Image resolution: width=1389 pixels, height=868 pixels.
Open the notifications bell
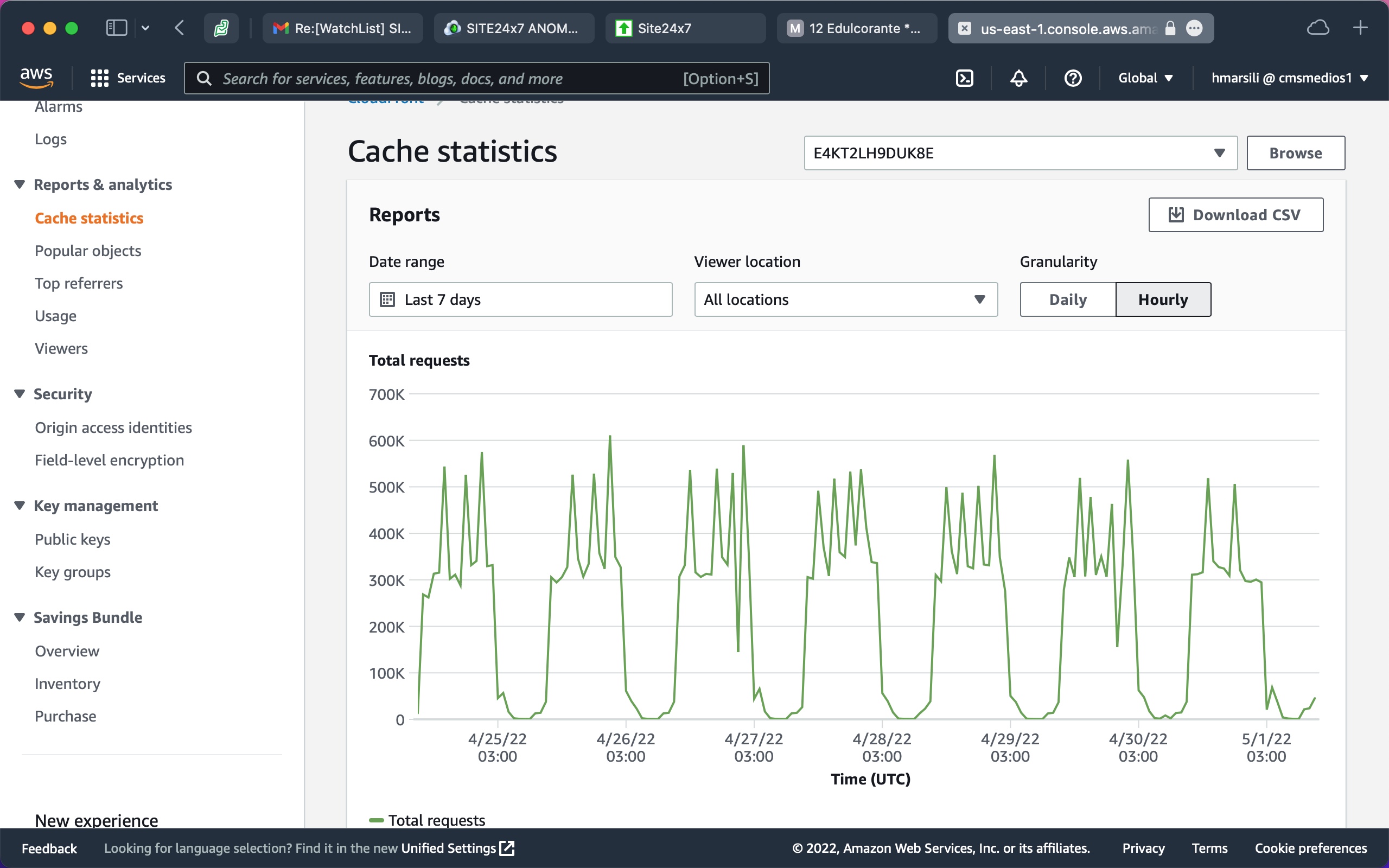point(1018,78)
